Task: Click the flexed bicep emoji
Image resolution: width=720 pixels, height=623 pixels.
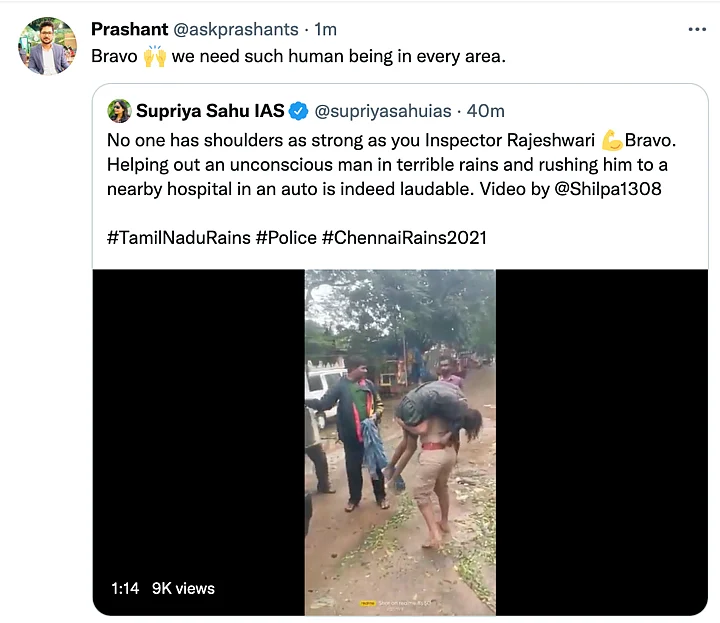Action: pos(612,140)
